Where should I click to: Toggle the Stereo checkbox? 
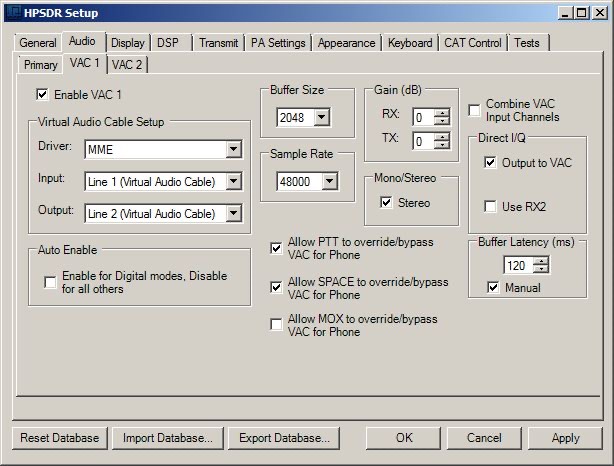coord(386,202)
